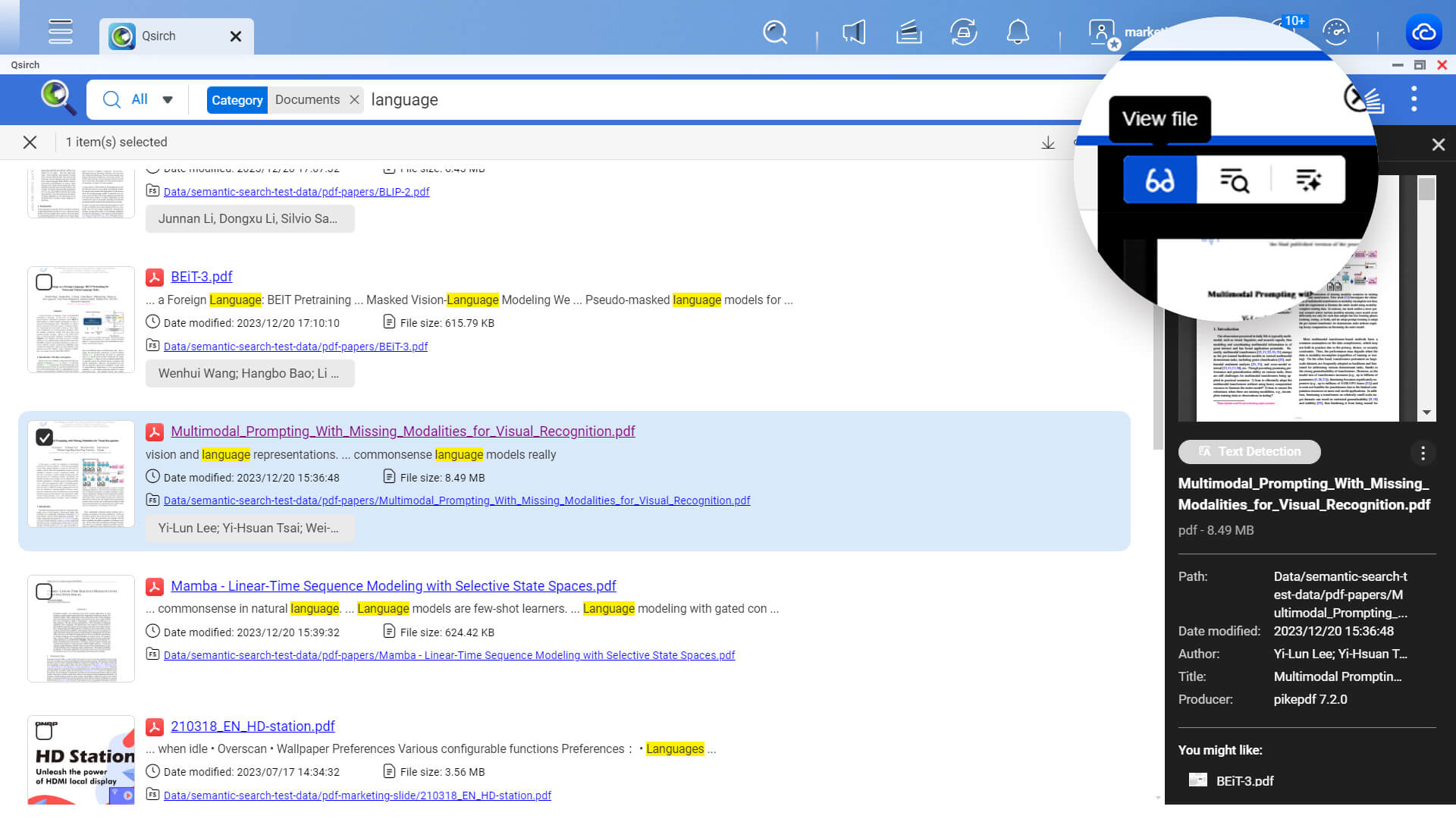The image size is (1456, 819).
Task: Click the View file binoculars icon
Action: click(1159, 180)
